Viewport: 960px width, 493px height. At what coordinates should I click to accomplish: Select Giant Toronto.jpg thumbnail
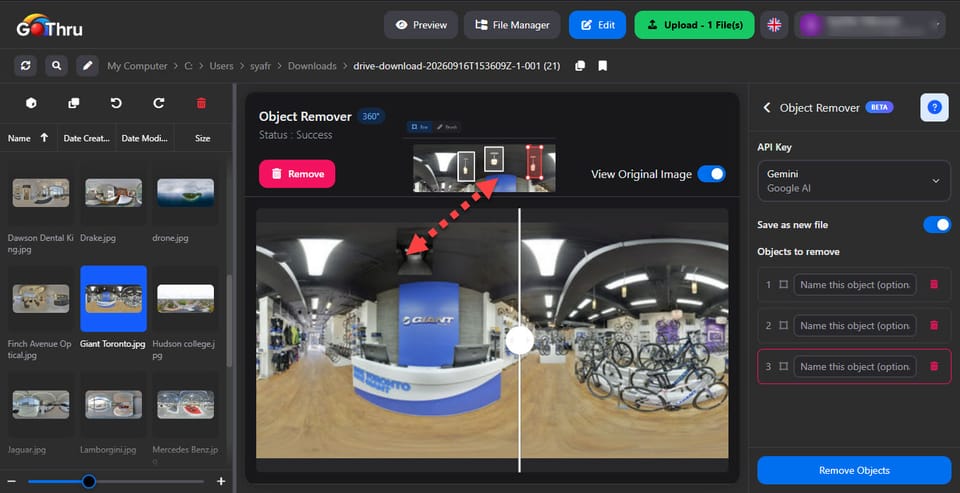click(x=113, y=299)
